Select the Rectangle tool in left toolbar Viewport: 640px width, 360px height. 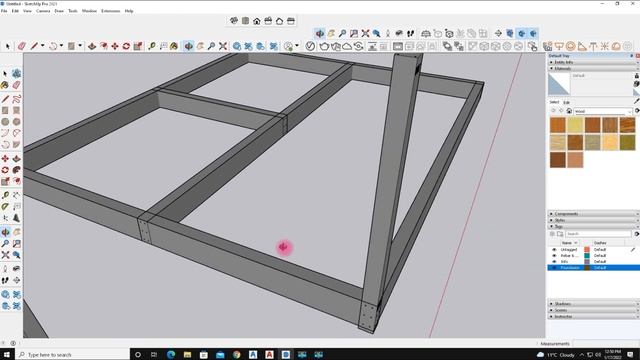5,110
